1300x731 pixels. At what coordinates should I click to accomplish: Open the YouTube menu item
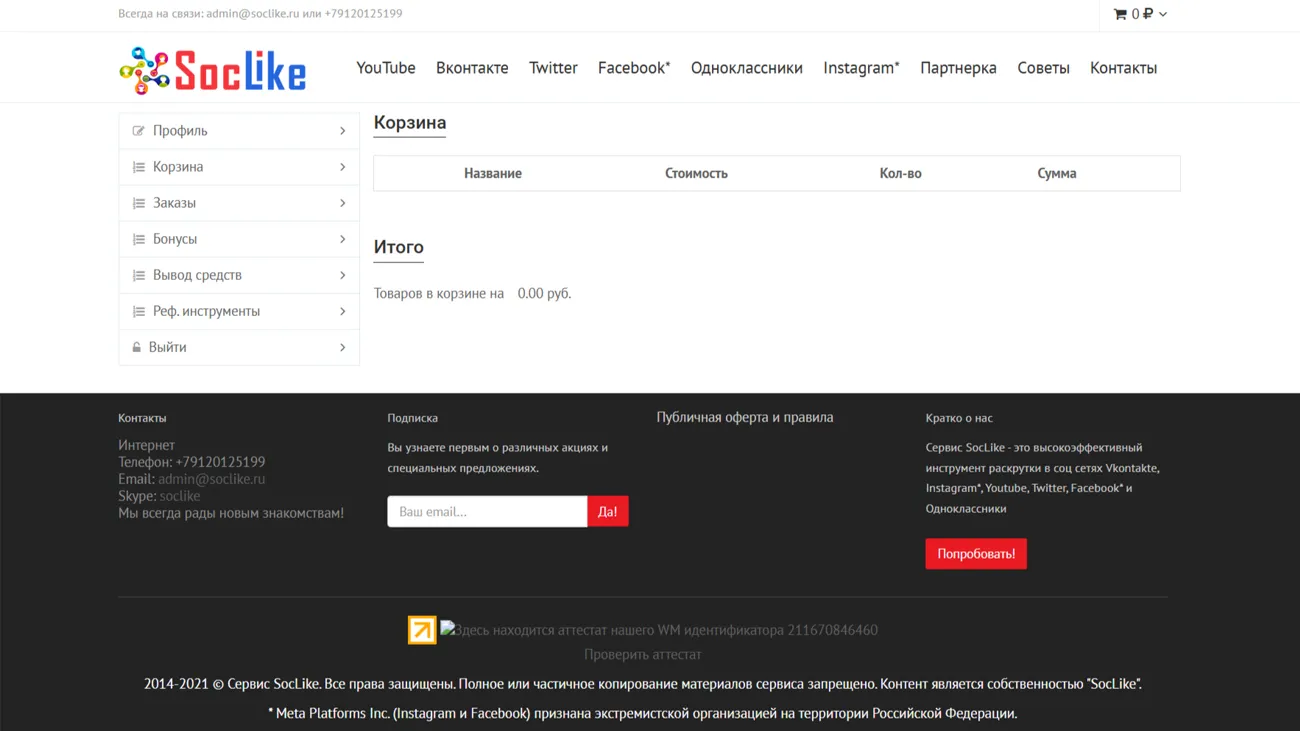click(385, 68)
